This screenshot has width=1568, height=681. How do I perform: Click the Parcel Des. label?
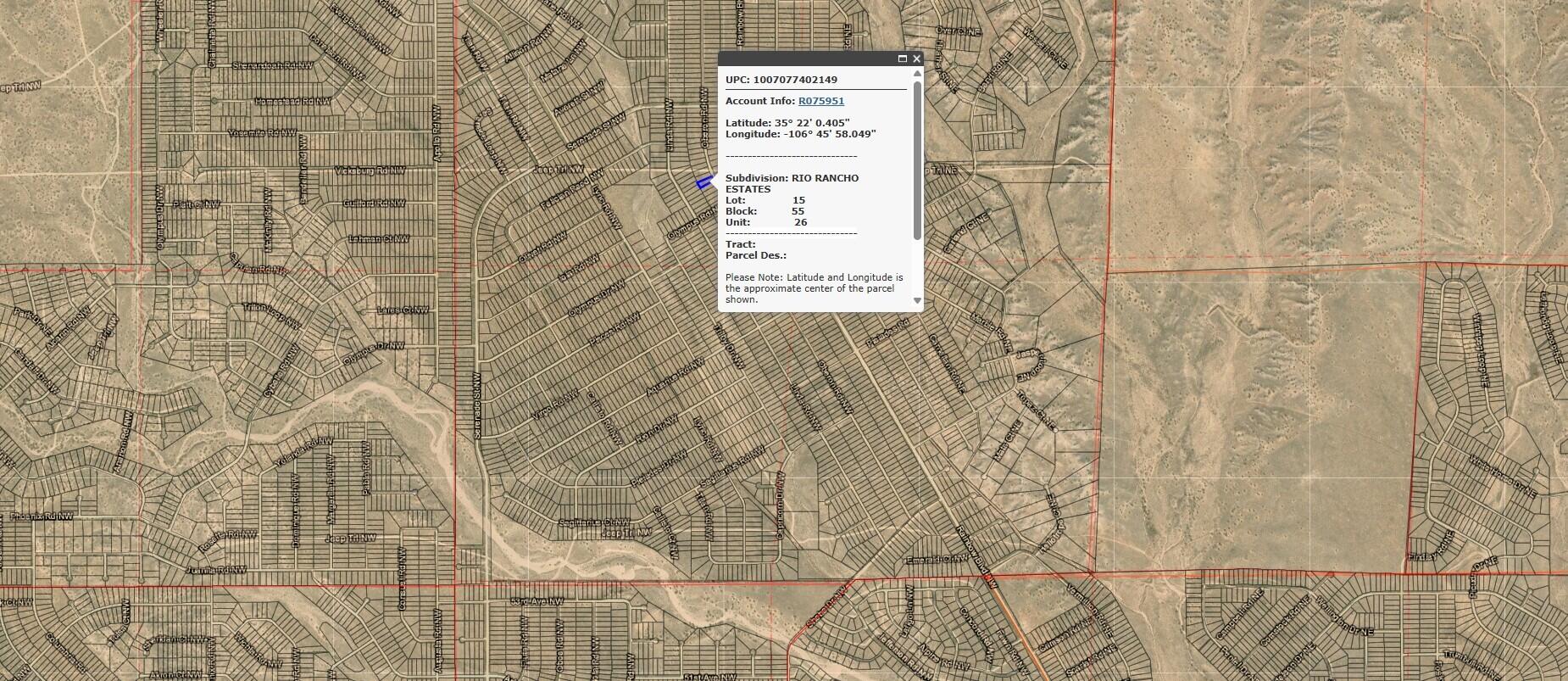tap(756, 255)
